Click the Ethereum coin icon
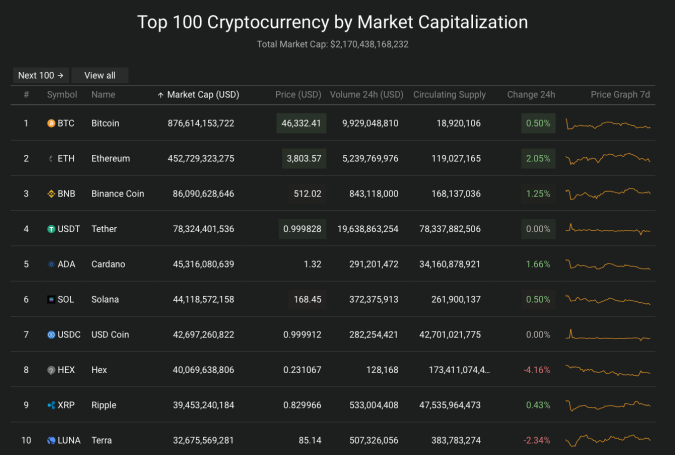Screen dimensions: 675x455 click(51, 159)
